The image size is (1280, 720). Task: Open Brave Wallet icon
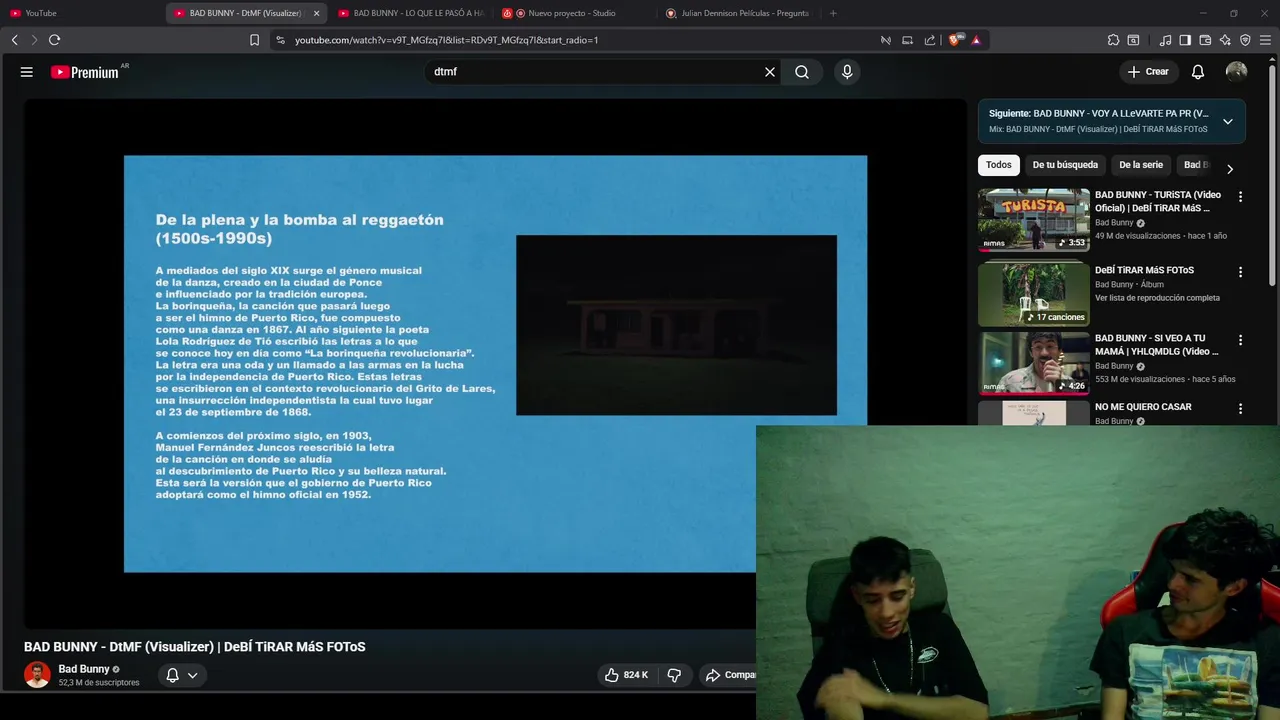click(1205, 40)
